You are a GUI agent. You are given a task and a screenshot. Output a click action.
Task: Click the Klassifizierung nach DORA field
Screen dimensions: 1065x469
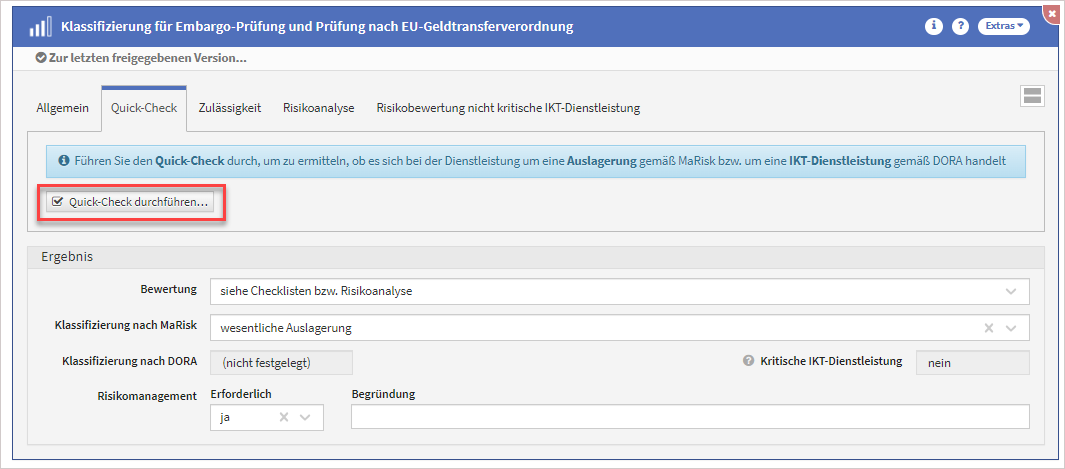[x=281, y=362]
